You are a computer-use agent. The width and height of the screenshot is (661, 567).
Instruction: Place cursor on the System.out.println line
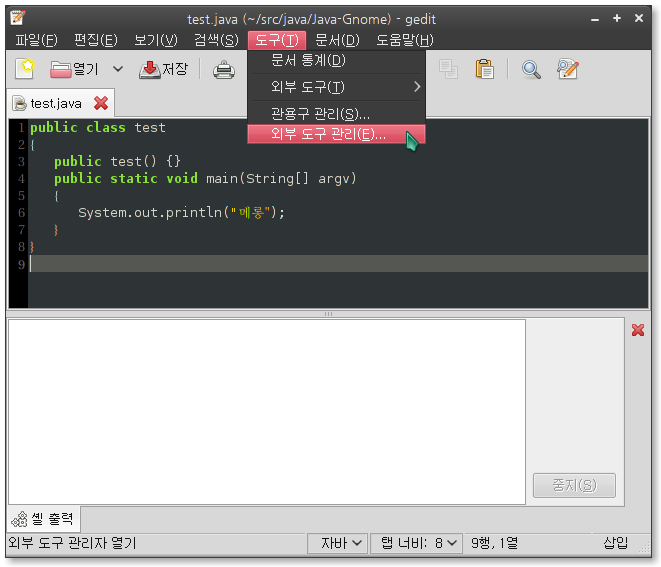(181, 212)
